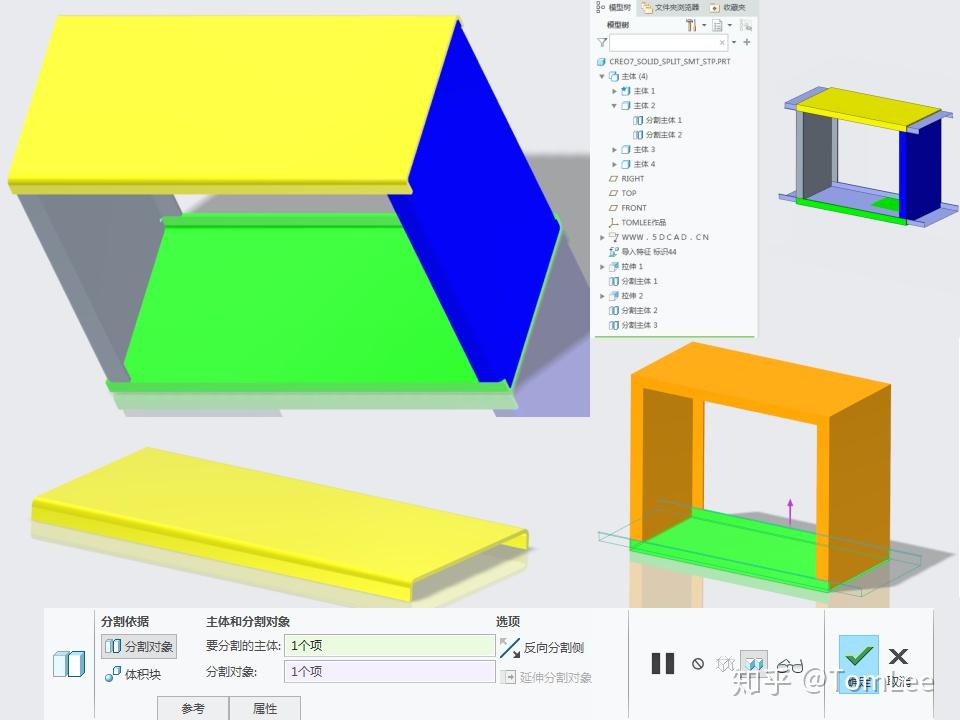Confirm with the green checkmark button

859,664
